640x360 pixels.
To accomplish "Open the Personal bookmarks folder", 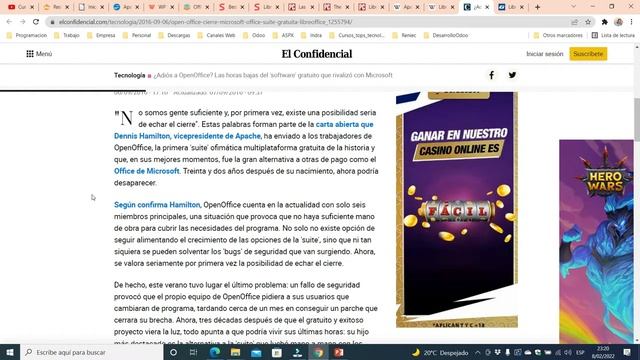I will pos(137,36).
